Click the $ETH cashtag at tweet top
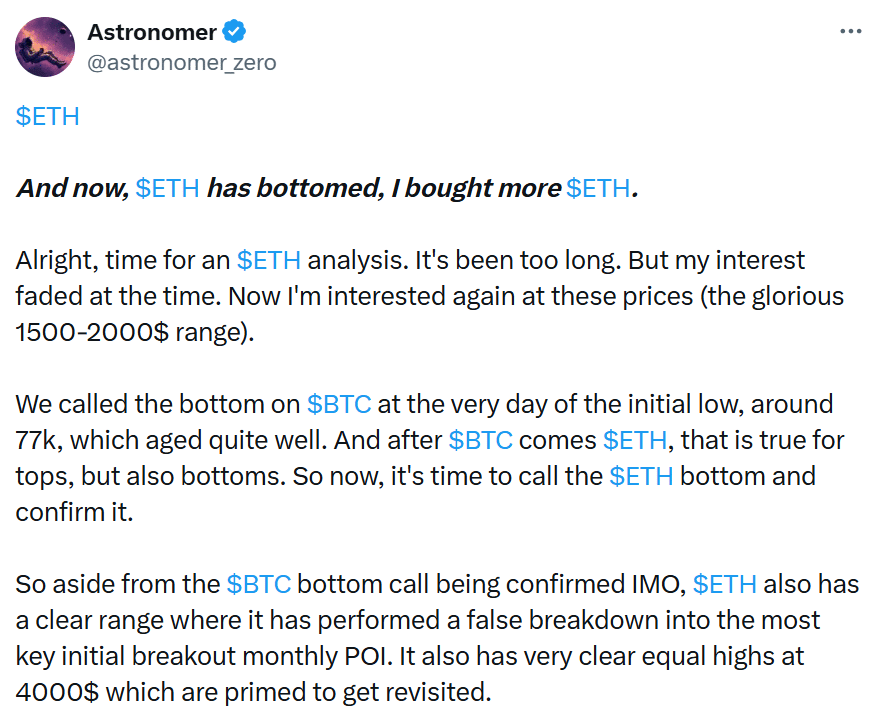Screen dimensions: 881x714 click(x=48, y=116)
